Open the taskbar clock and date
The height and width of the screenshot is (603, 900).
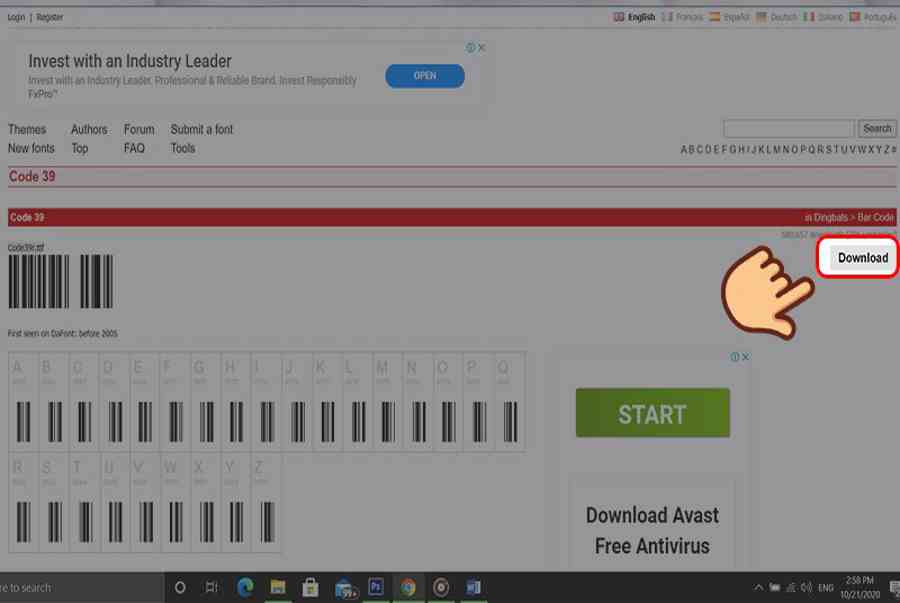pyautogui.click(x=860, y=588)
